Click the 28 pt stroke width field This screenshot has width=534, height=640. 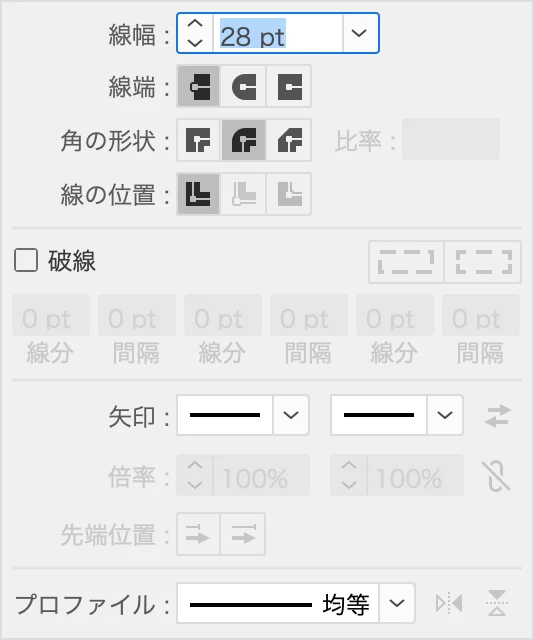click(x=278, y=33)
